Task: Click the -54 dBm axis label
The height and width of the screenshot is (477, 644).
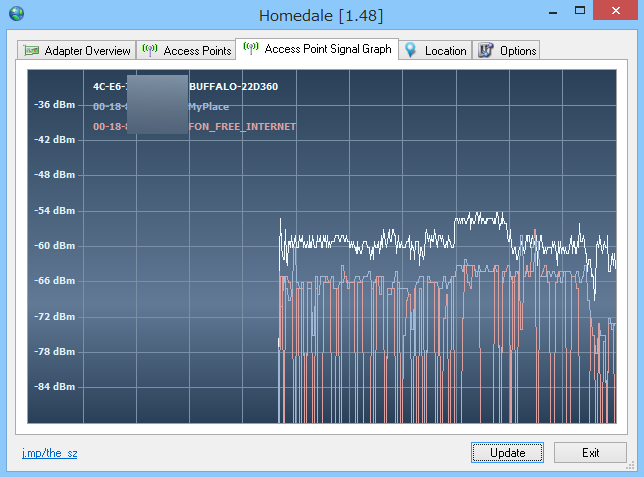Action: click(55, 211)
